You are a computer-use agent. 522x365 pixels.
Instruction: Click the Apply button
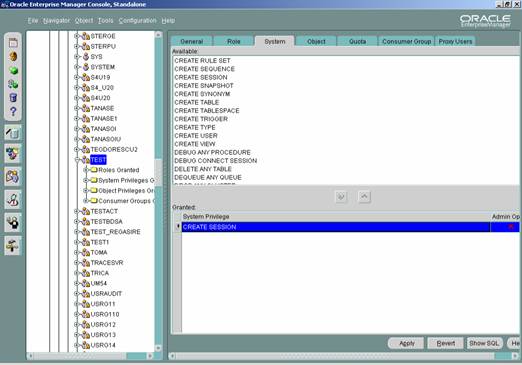(407, 343)
